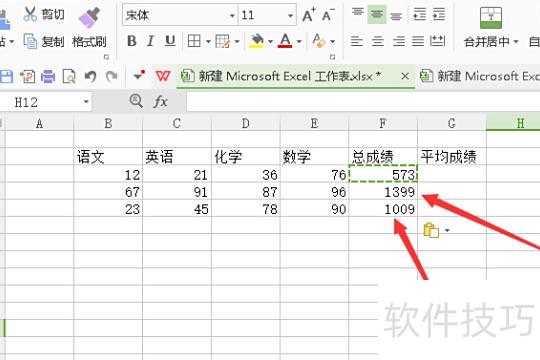This screenshot has width=540, height=360.
Task: Click inside the formula bar
Action: 363,102
